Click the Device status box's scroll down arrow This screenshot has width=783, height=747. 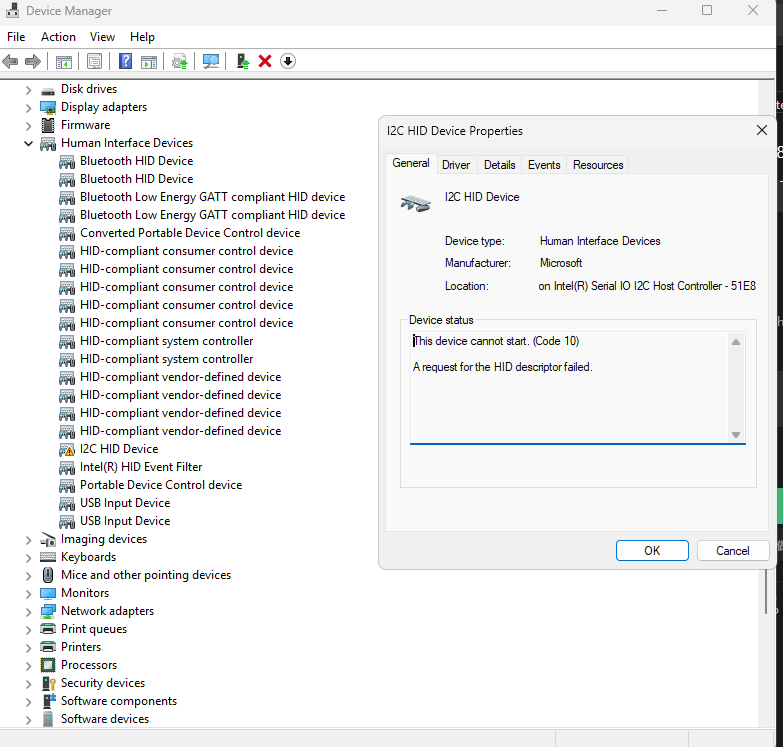coord(736,435)
